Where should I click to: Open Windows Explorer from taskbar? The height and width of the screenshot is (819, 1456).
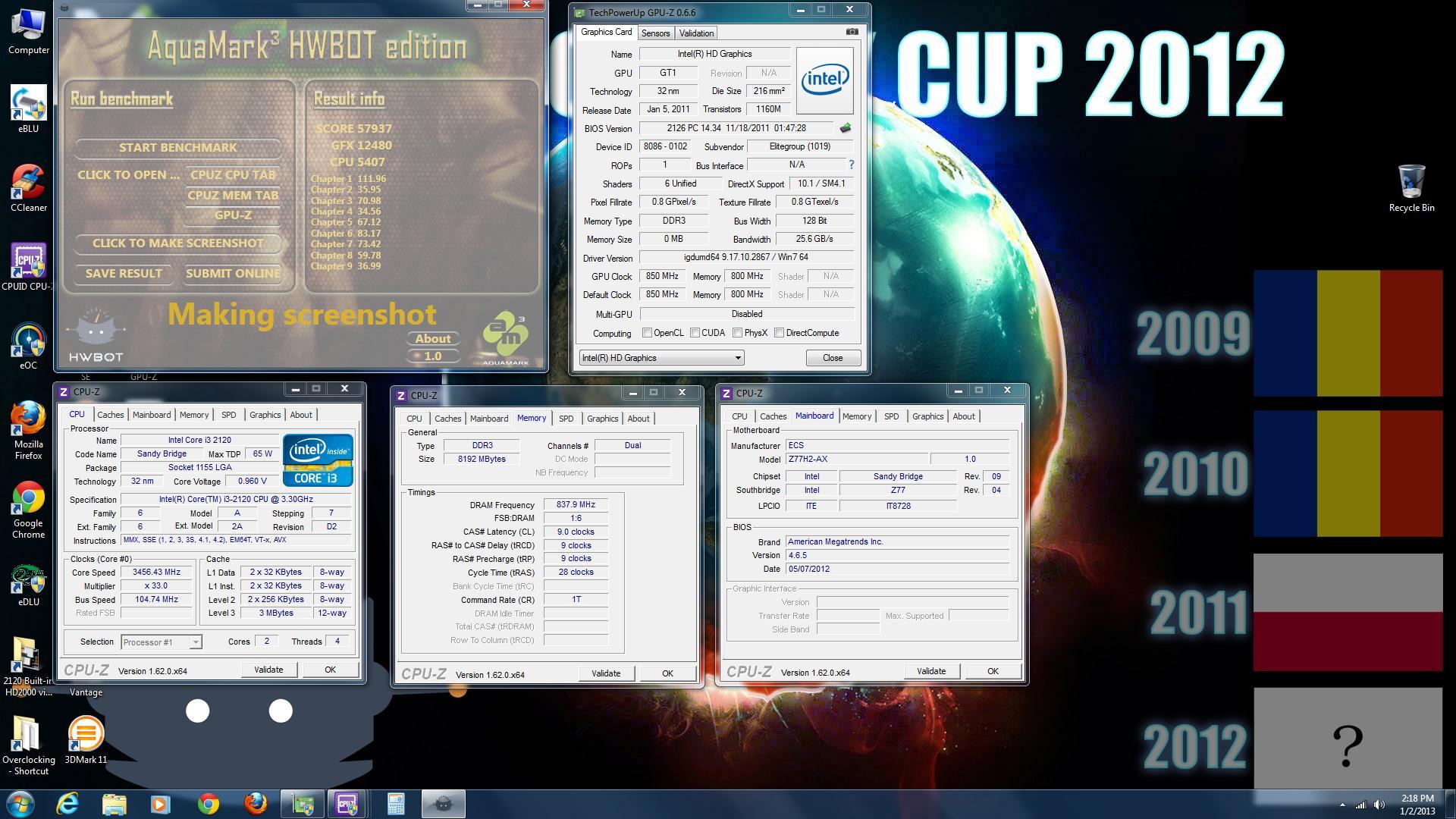(114, 804)
